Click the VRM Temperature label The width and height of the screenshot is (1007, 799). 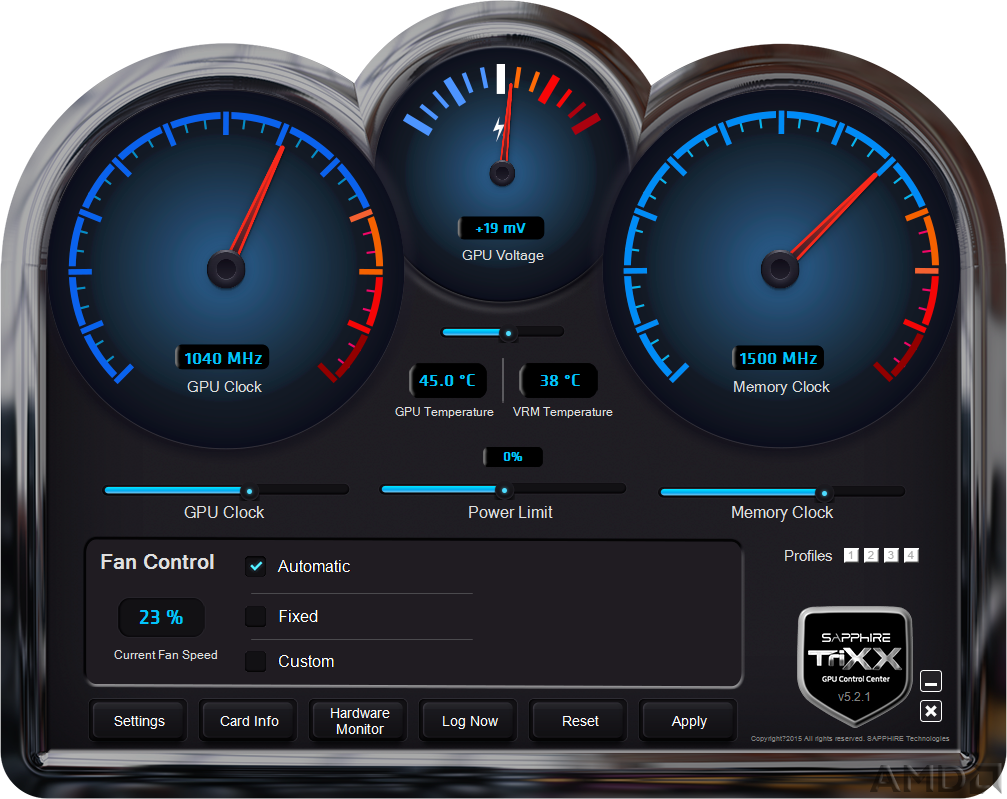pyautogui.click(x=563, y=412)
